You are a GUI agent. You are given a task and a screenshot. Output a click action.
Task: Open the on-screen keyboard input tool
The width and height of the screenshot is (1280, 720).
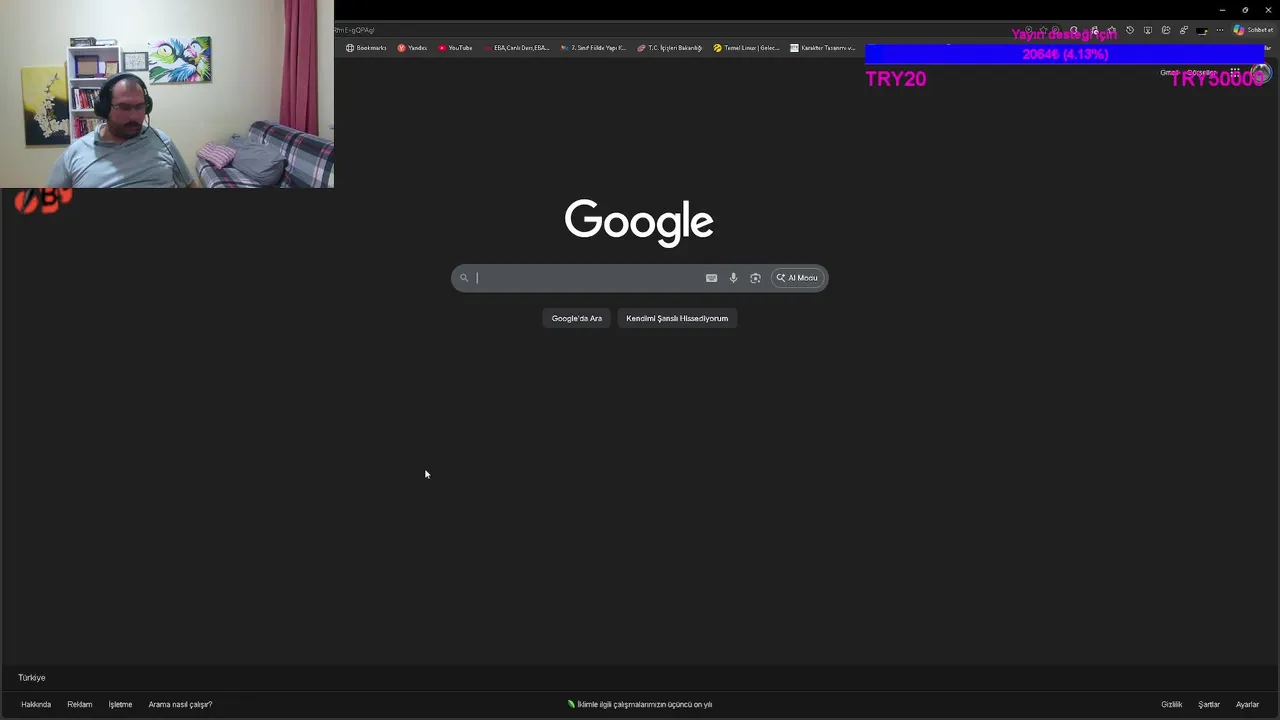click(x=711, y=278)
